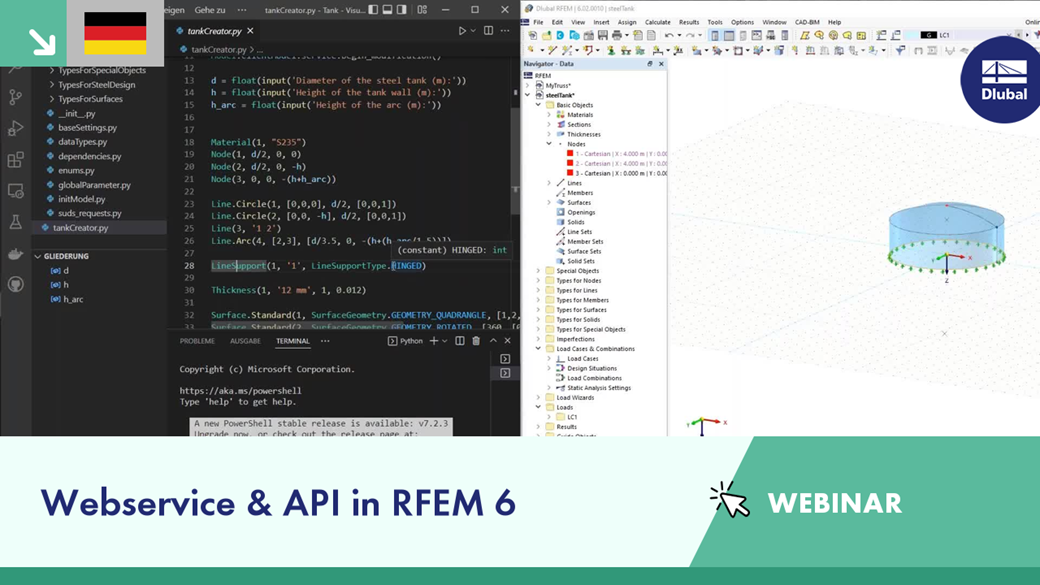The width and height of the screenshot is (1040, 585).
Task: Kill terminal with the trash icon
Action: (x=476, y=341)
